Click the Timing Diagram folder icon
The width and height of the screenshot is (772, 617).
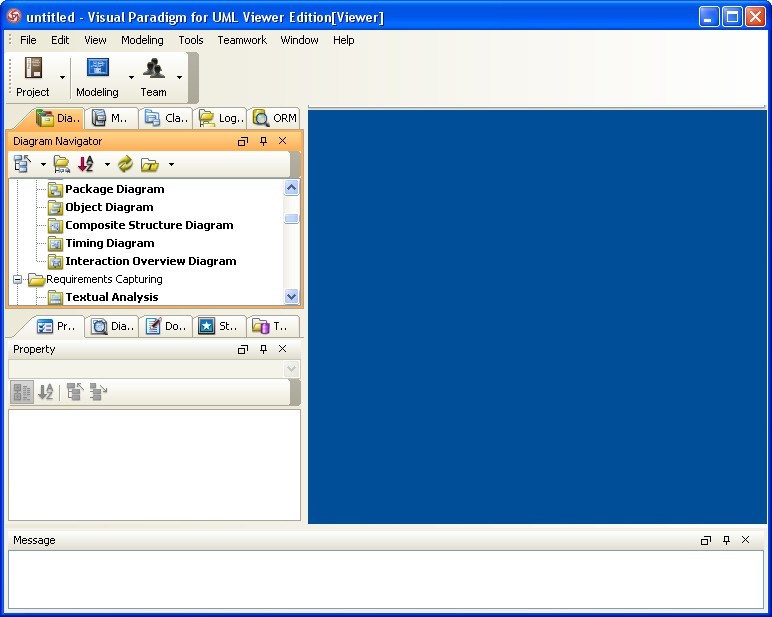pos(55,243)
